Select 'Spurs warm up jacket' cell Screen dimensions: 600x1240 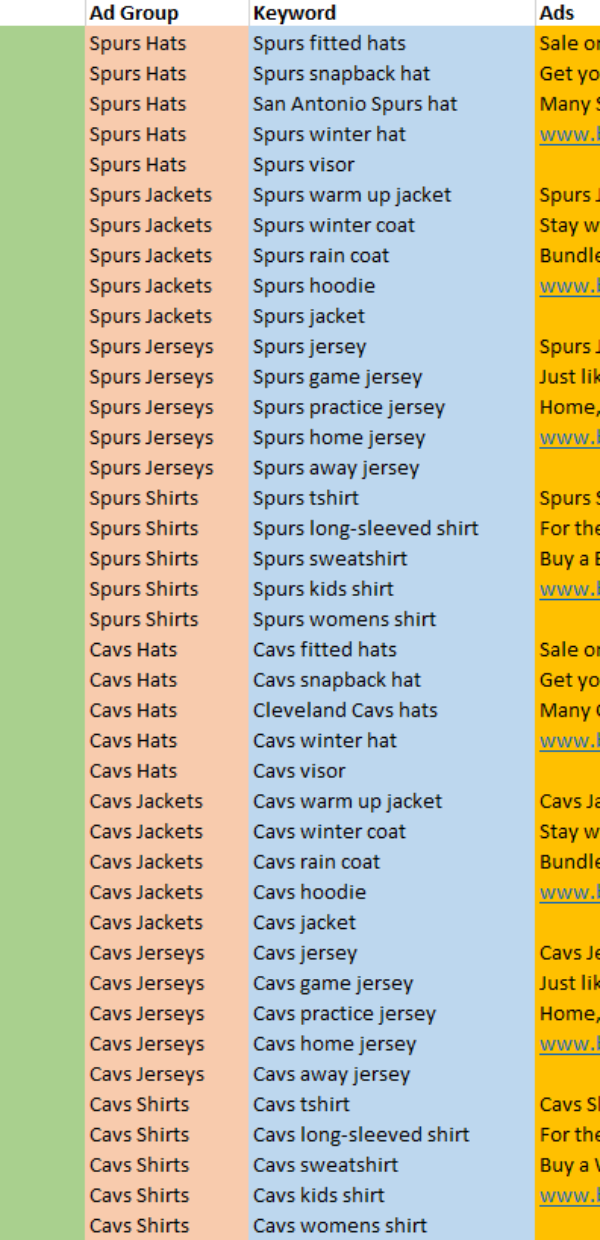tap(392, 195)
